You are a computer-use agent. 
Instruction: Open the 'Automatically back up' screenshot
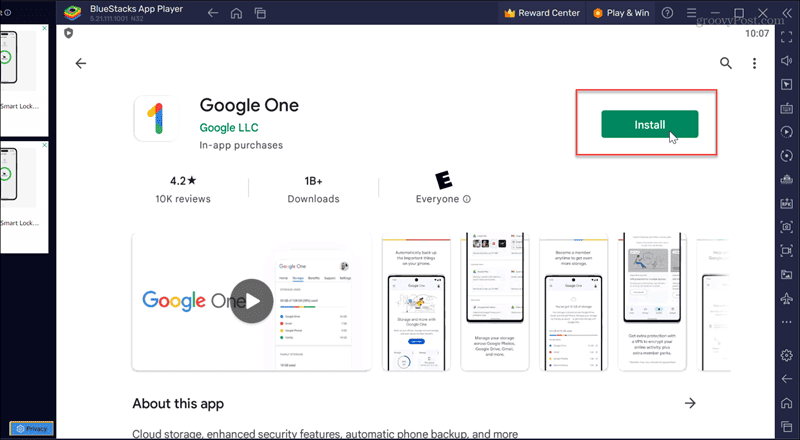coord(416,302)
